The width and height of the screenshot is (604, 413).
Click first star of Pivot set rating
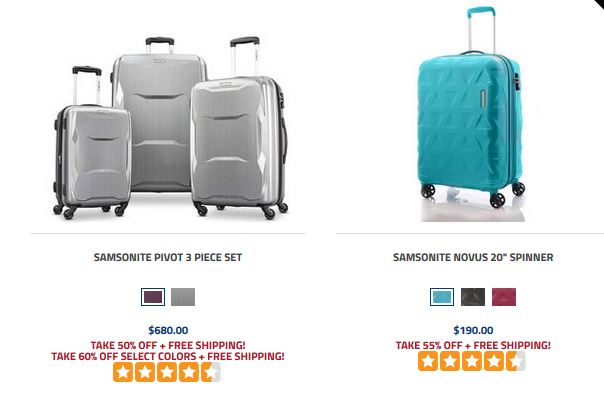coord(123,372)
